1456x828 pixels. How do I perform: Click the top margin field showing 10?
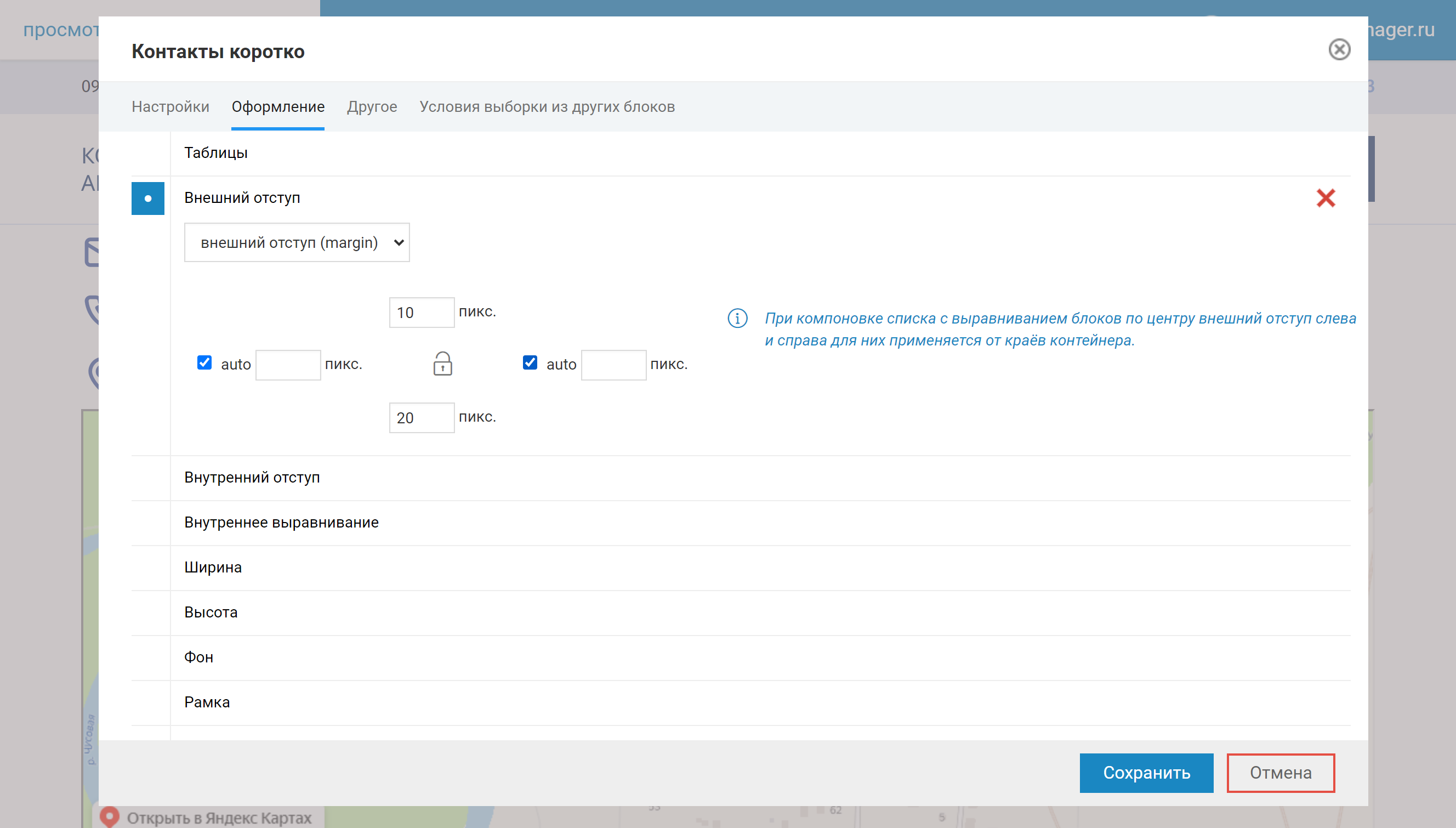(x=421, y=313)
